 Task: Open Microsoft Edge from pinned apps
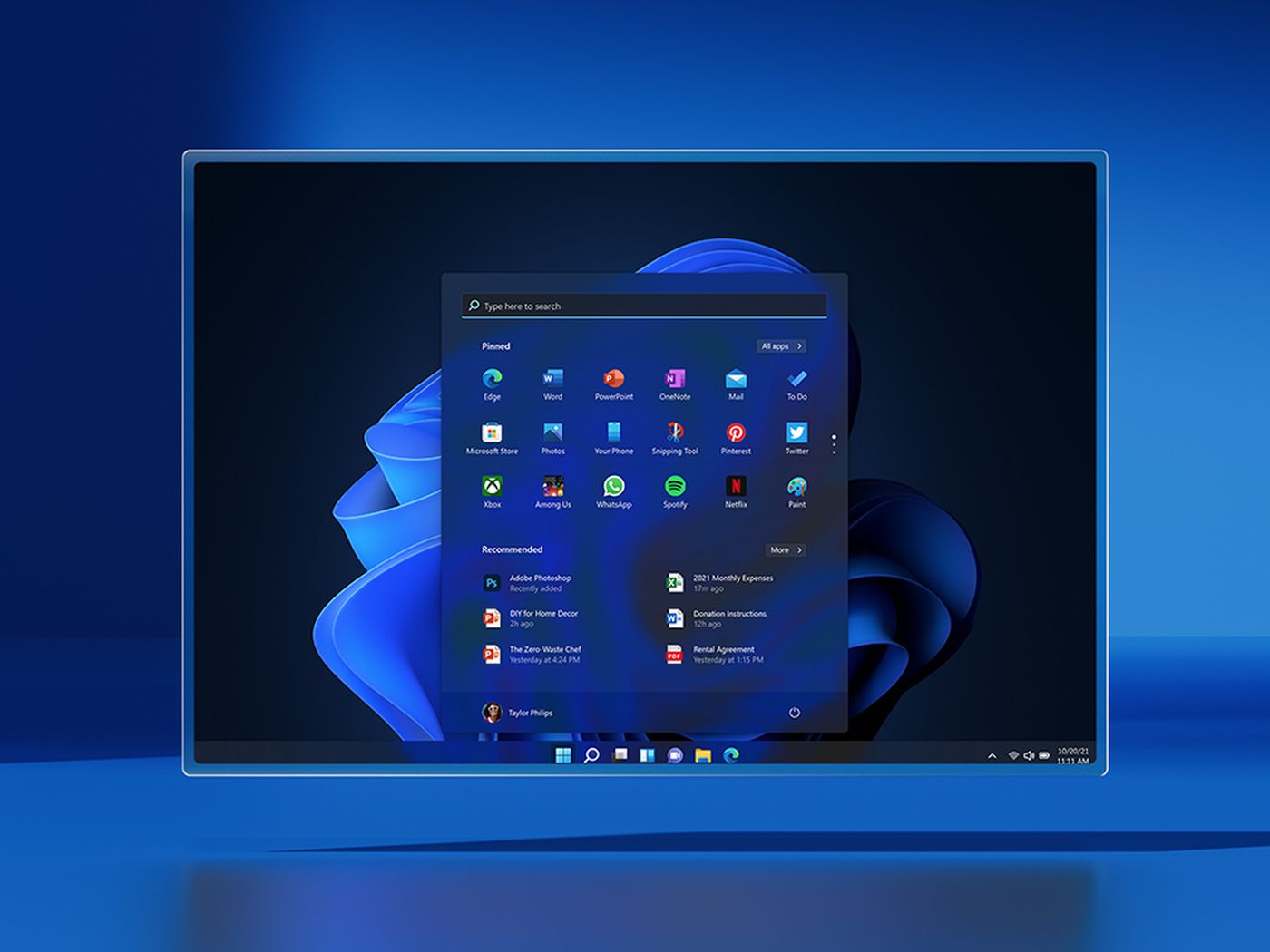coord(493,381)
